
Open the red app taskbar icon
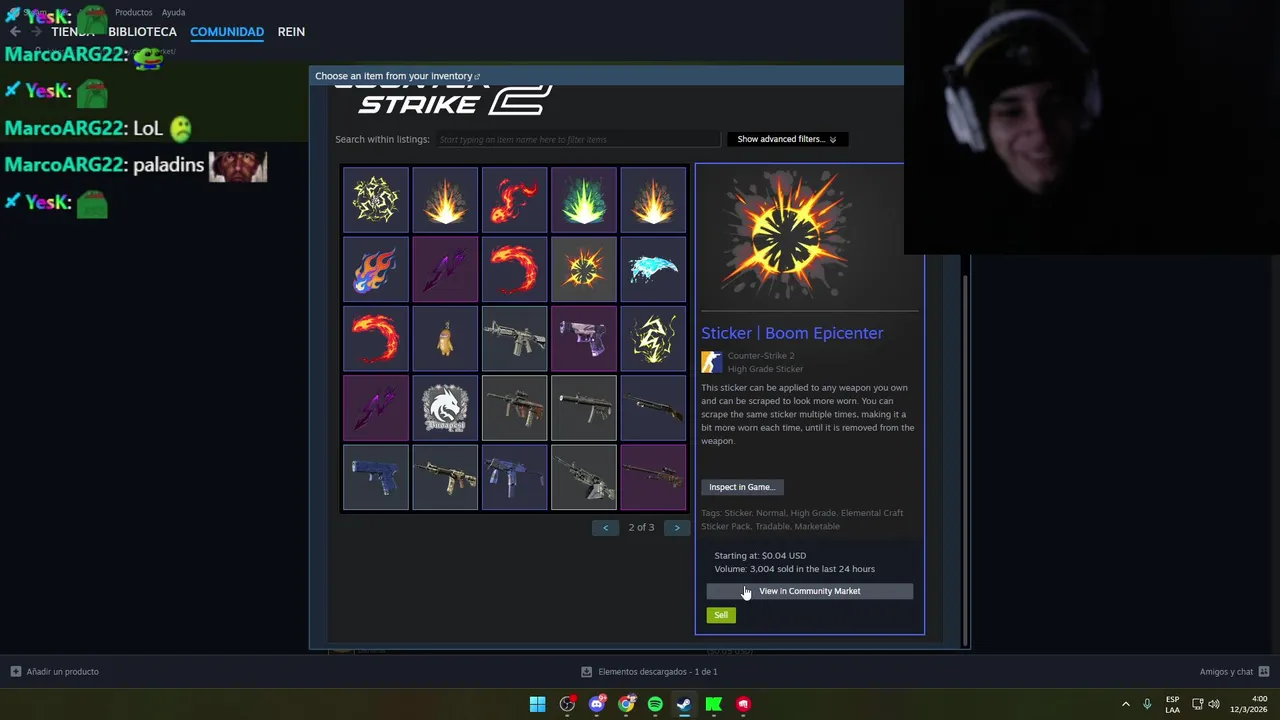(x=743, y=704)
